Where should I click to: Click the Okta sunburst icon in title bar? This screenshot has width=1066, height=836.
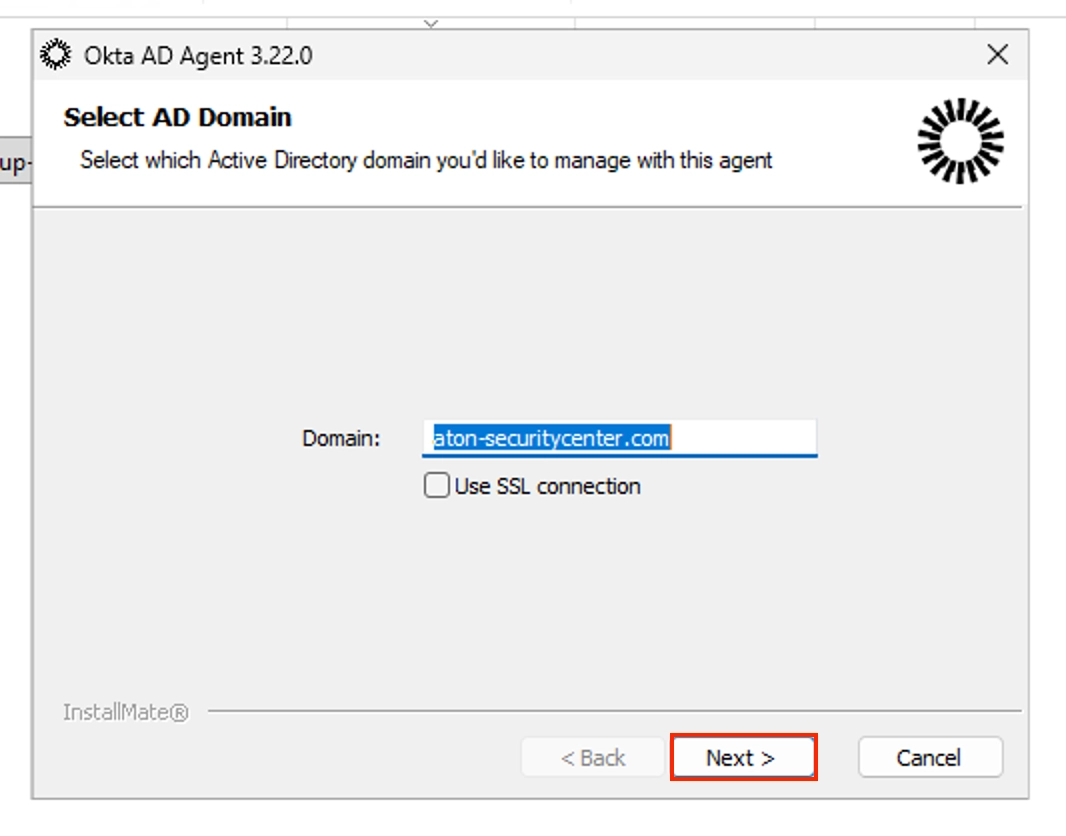(x=56, y=54)
